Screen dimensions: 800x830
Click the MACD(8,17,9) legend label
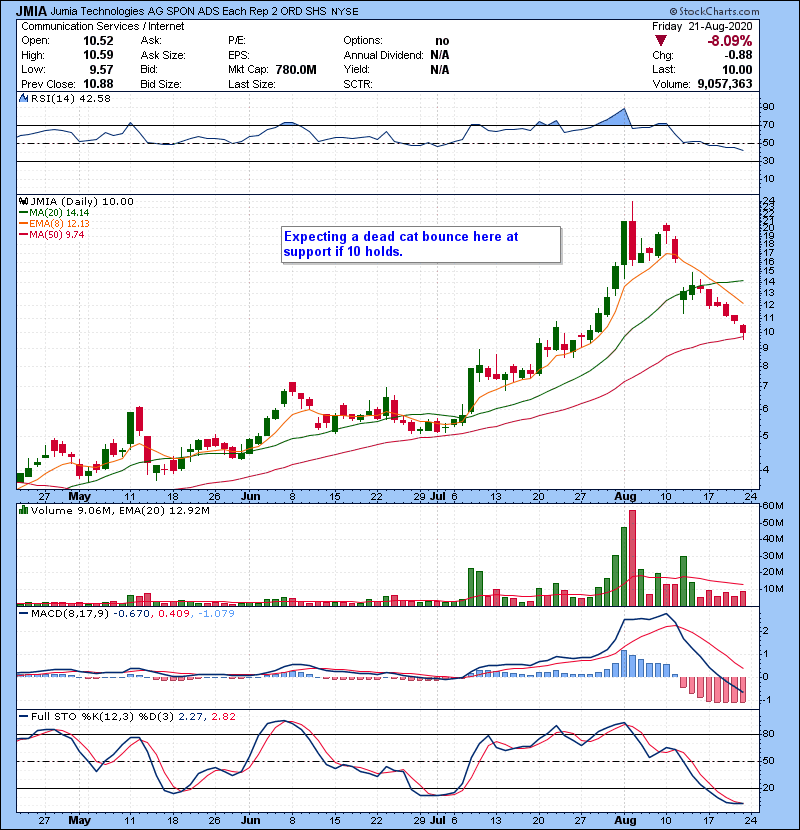(70, 614)
